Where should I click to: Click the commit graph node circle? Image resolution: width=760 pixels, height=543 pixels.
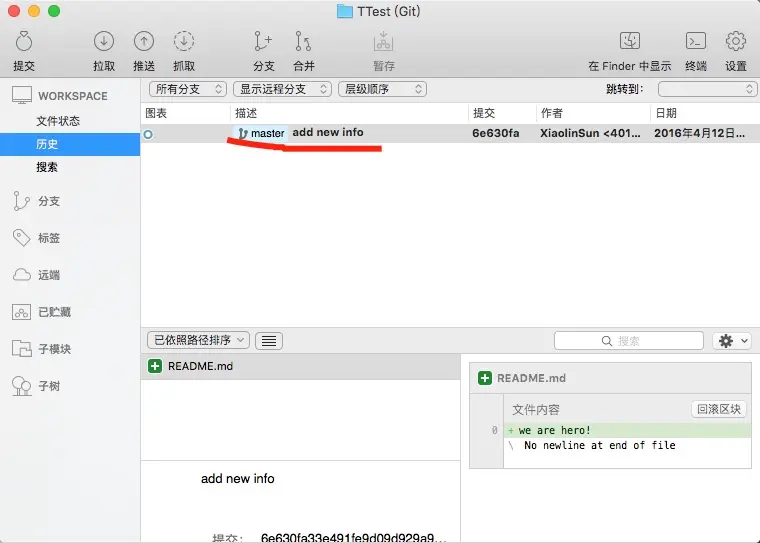click(x=148, y=134)
